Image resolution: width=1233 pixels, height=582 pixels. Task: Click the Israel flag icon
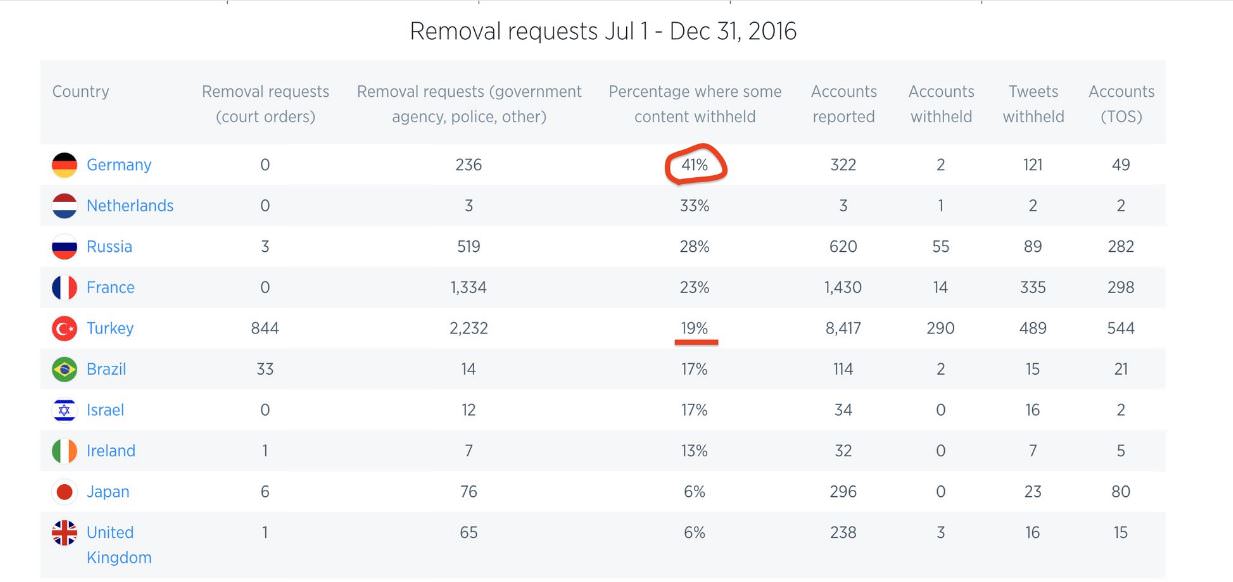click(64, 410)
